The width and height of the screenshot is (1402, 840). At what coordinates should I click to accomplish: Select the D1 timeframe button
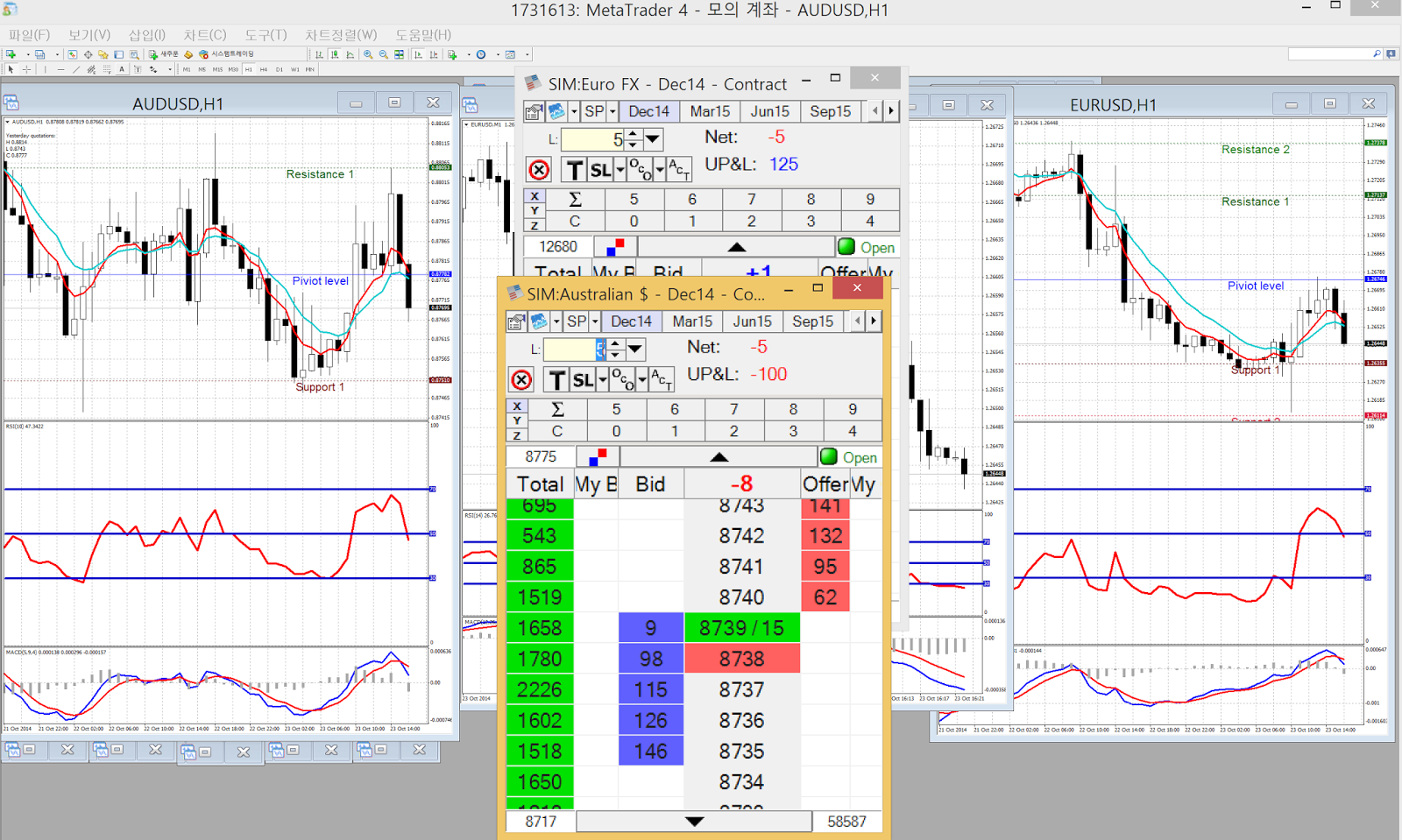(280, 69)
